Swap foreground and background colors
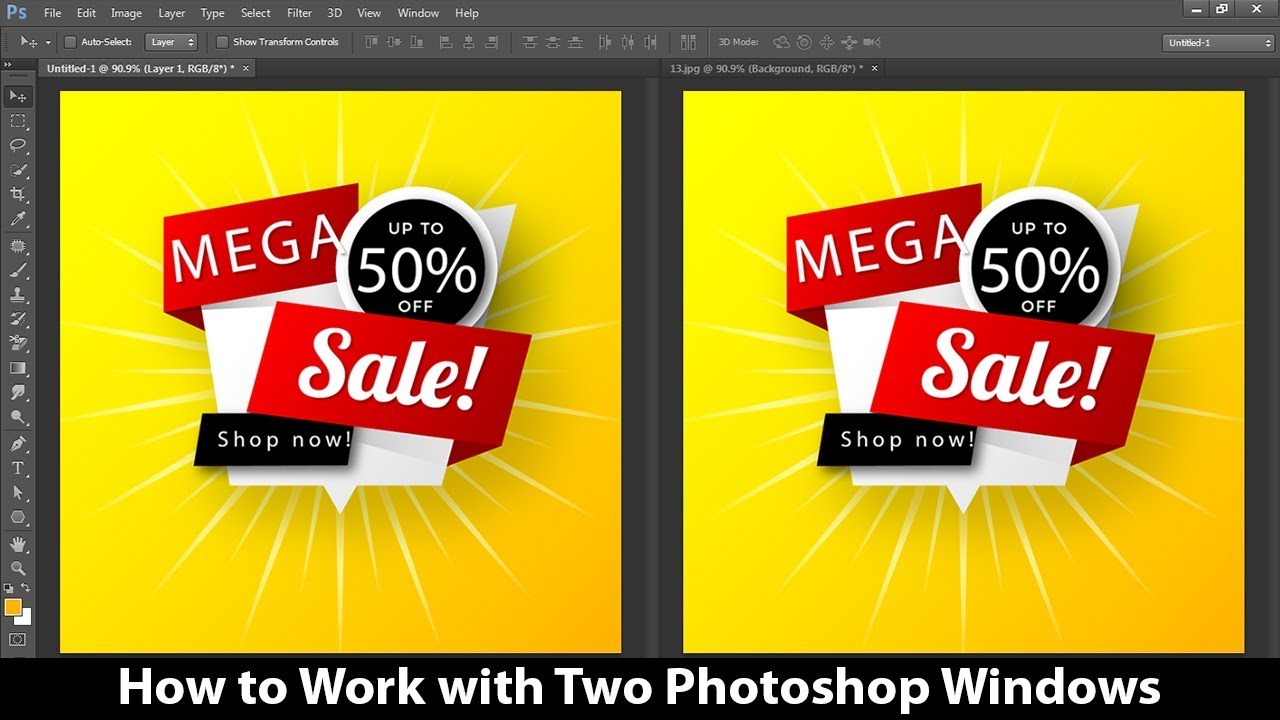Viewport: 1280px width, 720px height. 27,588
